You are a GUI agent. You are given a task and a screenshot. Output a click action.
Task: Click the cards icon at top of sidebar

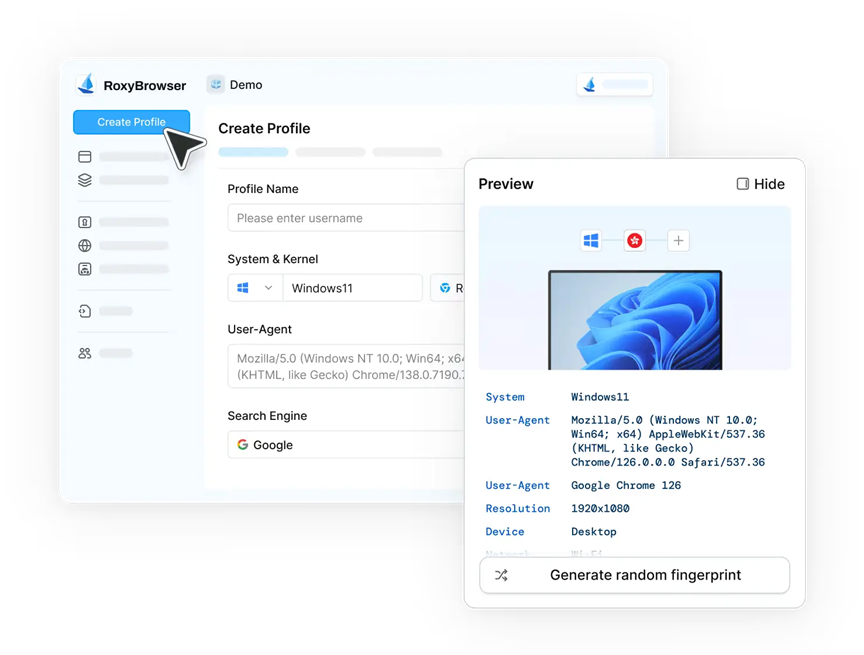85,157
